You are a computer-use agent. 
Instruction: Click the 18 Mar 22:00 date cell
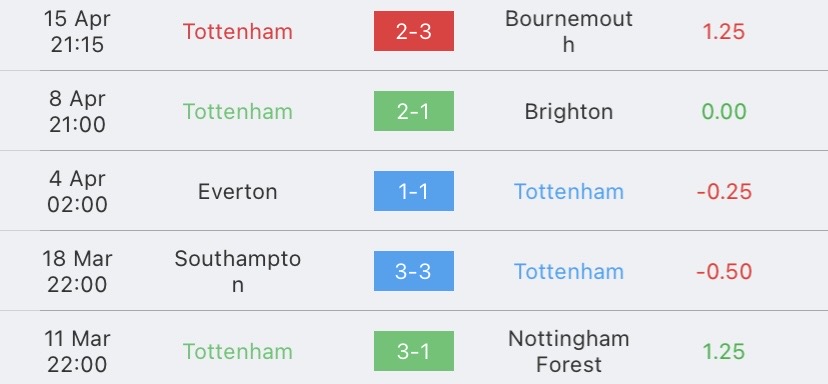pyautogui.click(x=77, y=271)
